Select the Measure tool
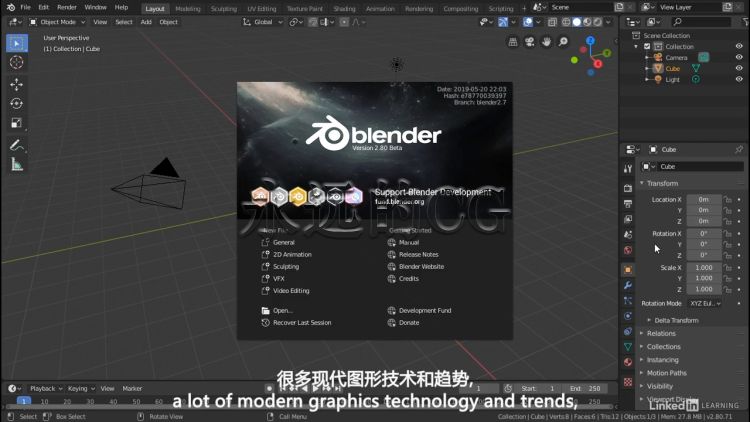Image resolution: width=750 pixels, height=422 pixels. click(17, 165)
